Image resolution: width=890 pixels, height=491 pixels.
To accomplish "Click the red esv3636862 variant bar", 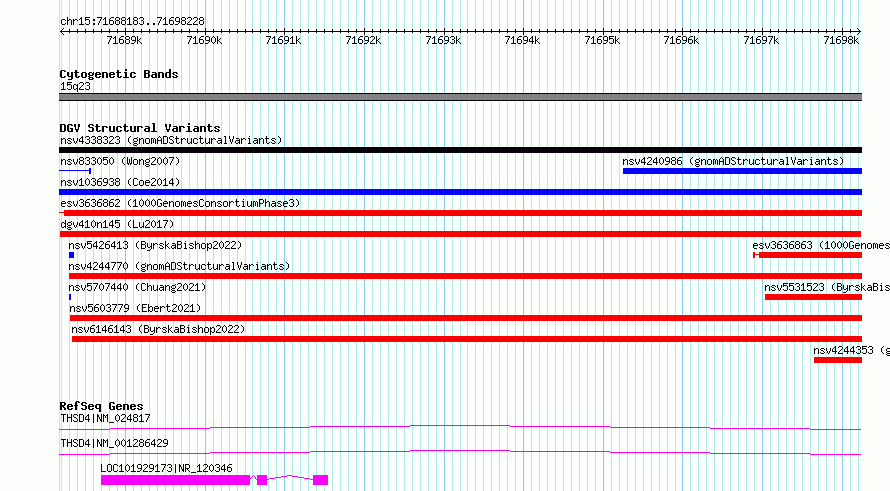I will pyautogui.click(x=460, y=213).
